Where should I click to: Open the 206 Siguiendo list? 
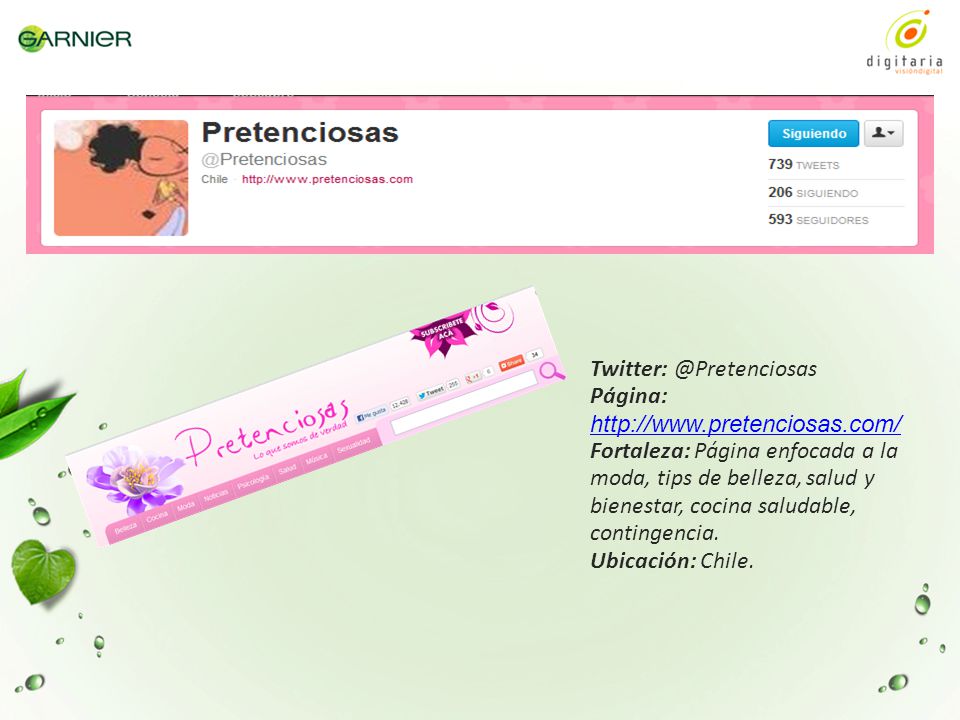point(813,193)
